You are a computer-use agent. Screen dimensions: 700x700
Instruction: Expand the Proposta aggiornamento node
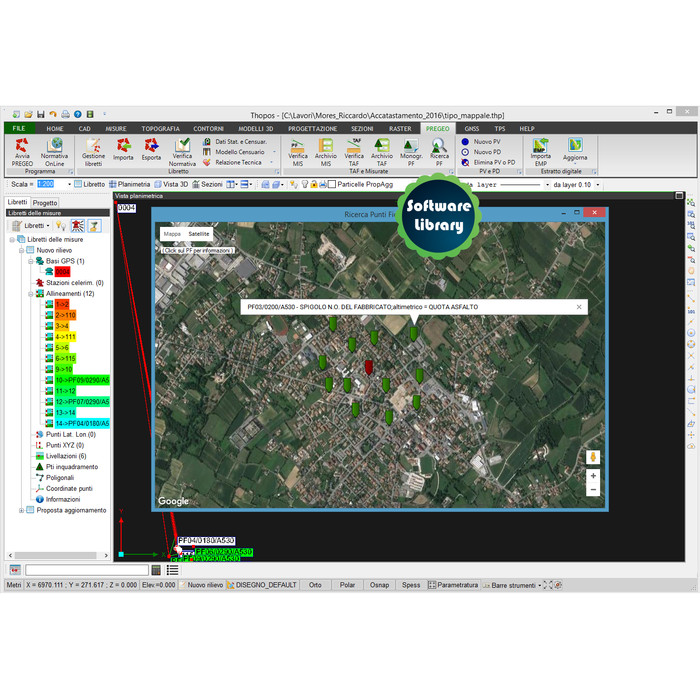pos(21,510)
